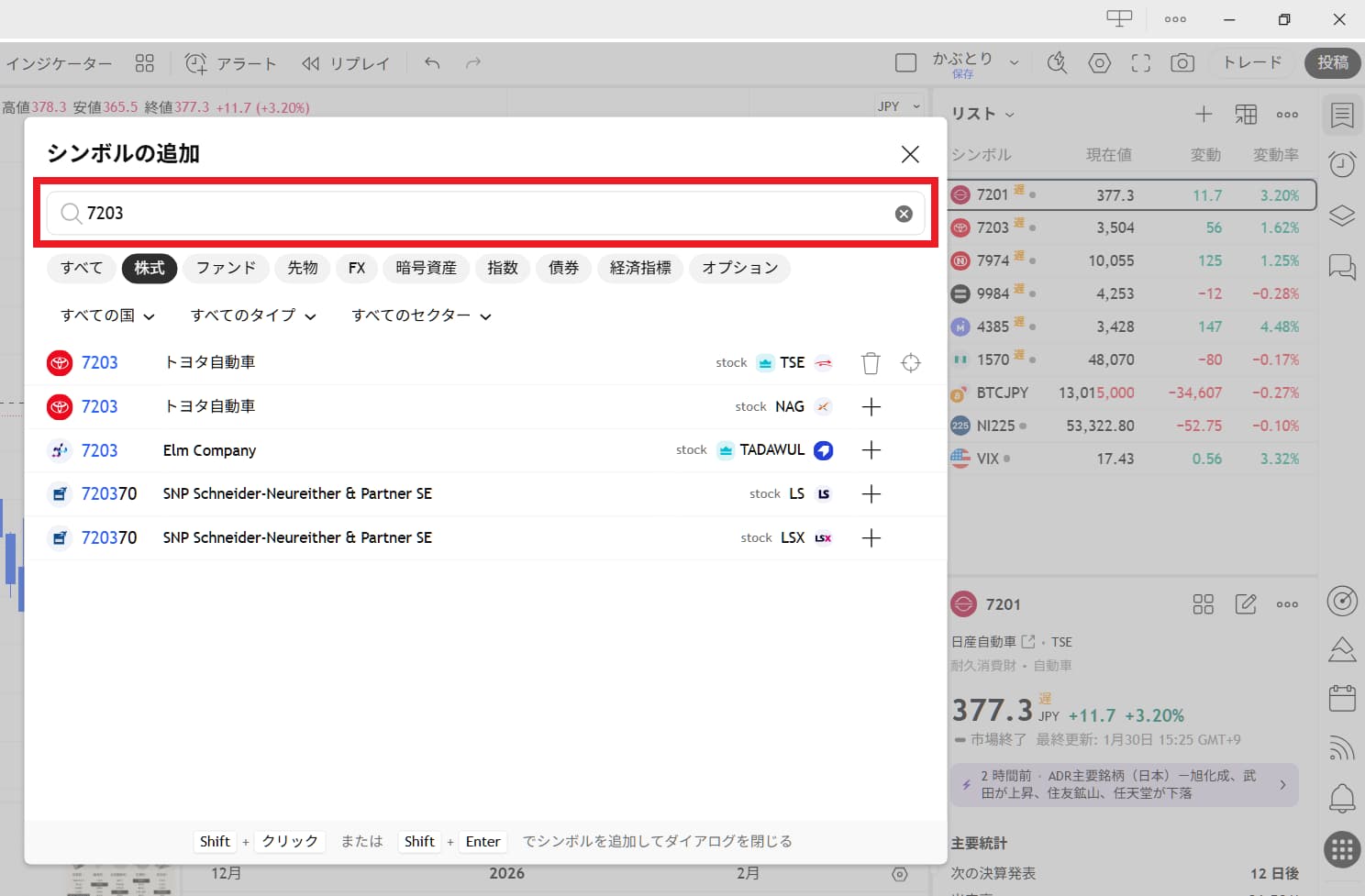Click the 投稿 publish button
Screen dimensions: 1365x896
pyautogui.click(x=1333, y=62)
